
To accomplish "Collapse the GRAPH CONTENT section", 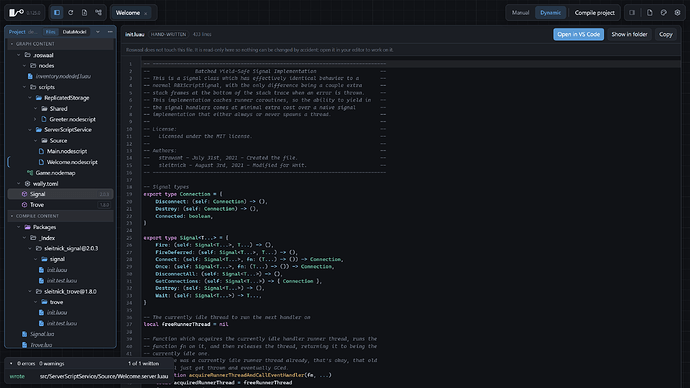I will (12, 44).
